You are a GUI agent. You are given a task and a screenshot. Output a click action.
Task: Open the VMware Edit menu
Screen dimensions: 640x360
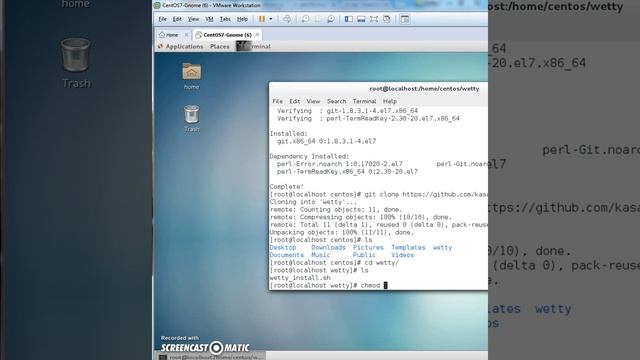177,19
